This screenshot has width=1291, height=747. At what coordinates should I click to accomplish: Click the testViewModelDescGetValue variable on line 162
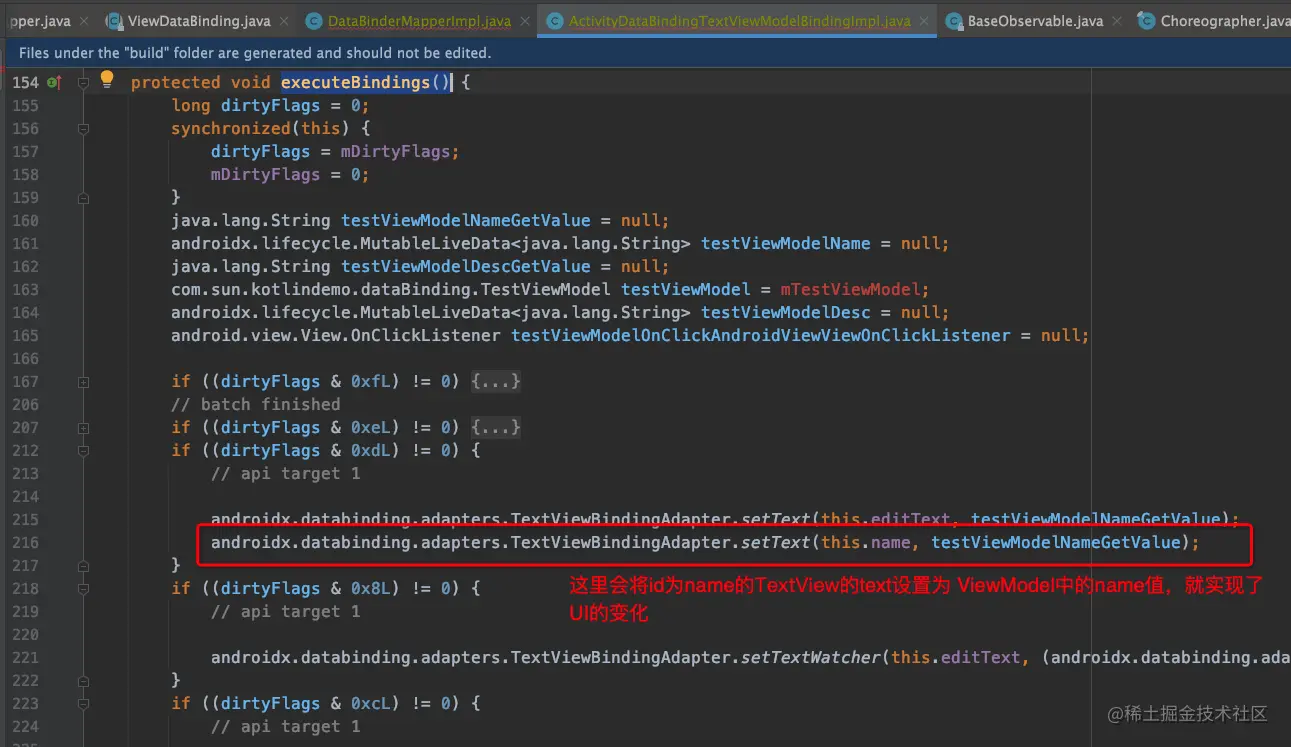click(465, 266)
